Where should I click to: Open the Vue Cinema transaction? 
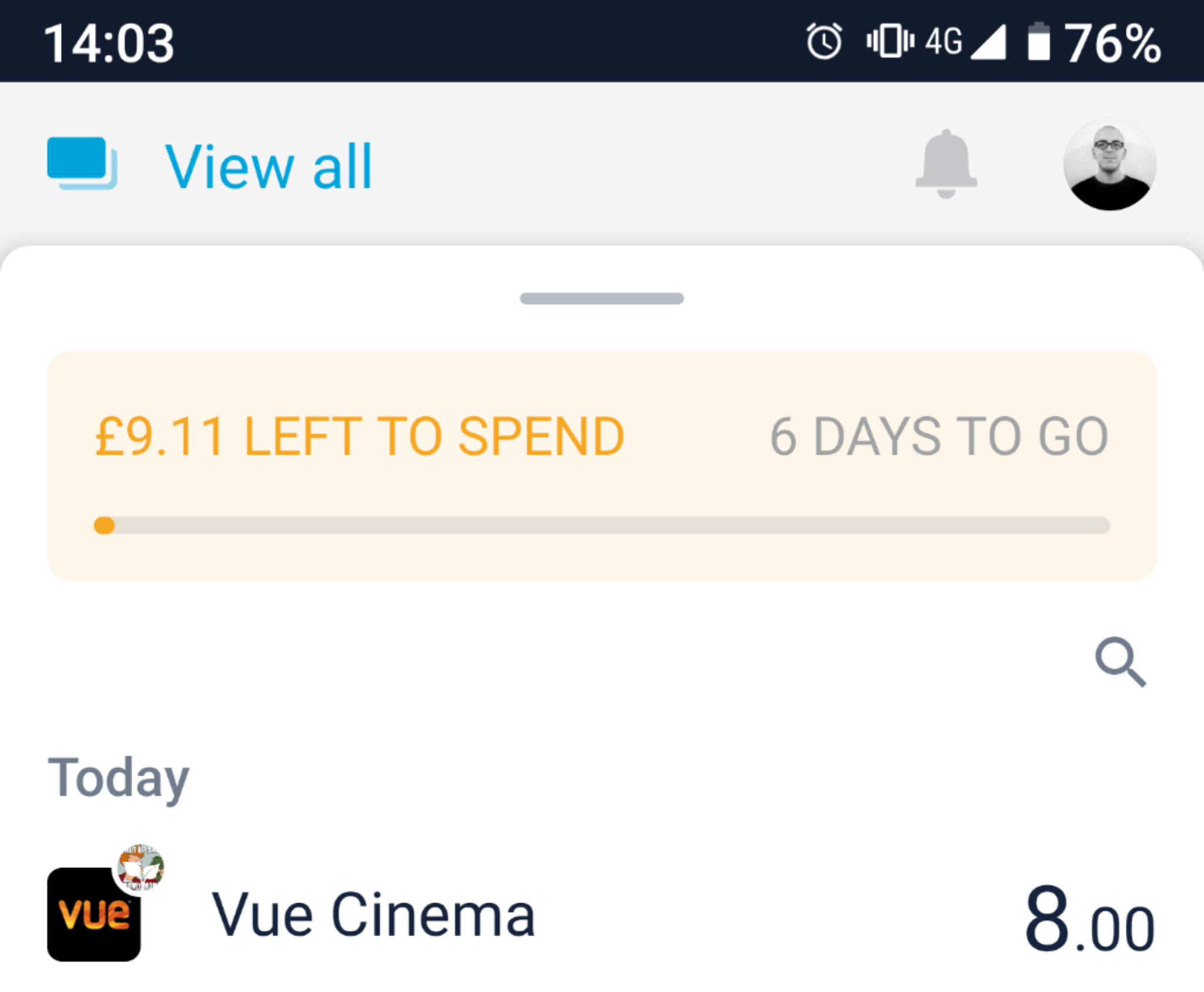pyautogui.click(x=373, y=914)
